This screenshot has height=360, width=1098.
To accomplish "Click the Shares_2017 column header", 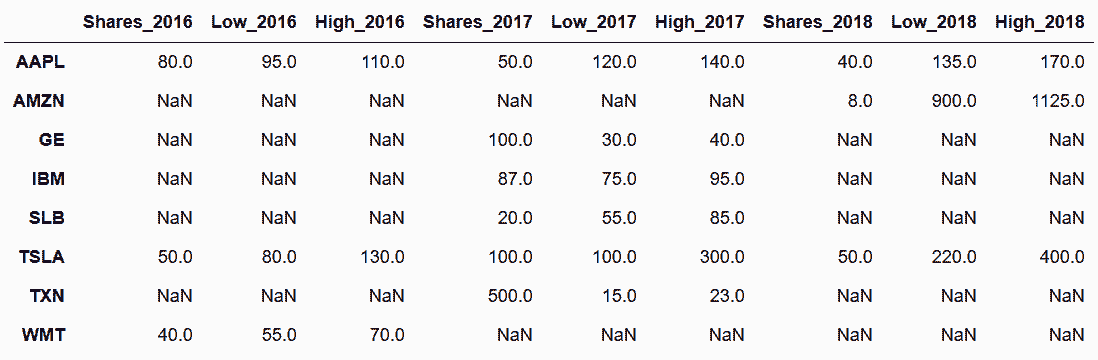I will (x=478, y=22).
